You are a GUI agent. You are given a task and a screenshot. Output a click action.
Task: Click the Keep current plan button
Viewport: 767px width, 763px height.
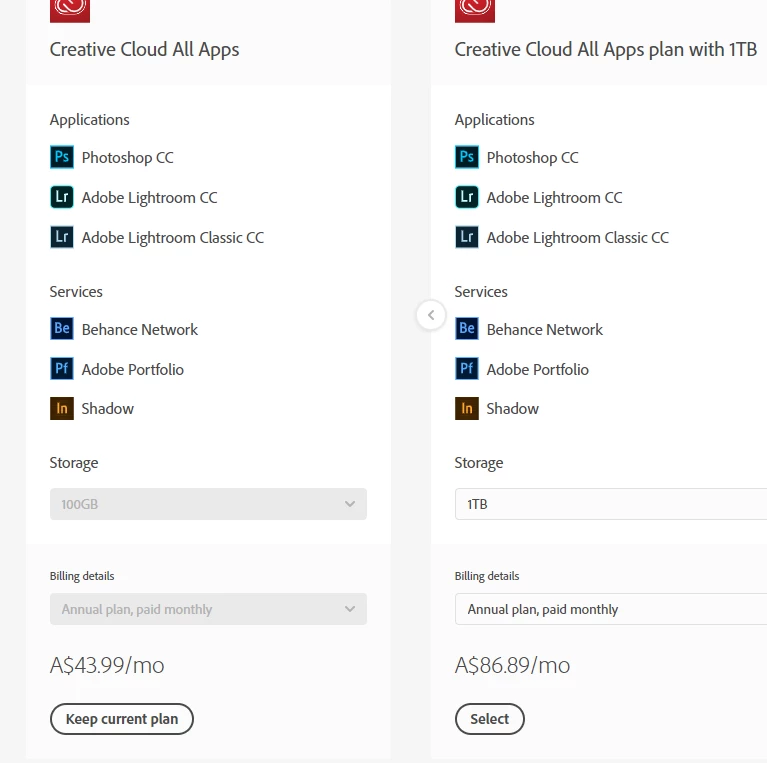coord(122,719)
